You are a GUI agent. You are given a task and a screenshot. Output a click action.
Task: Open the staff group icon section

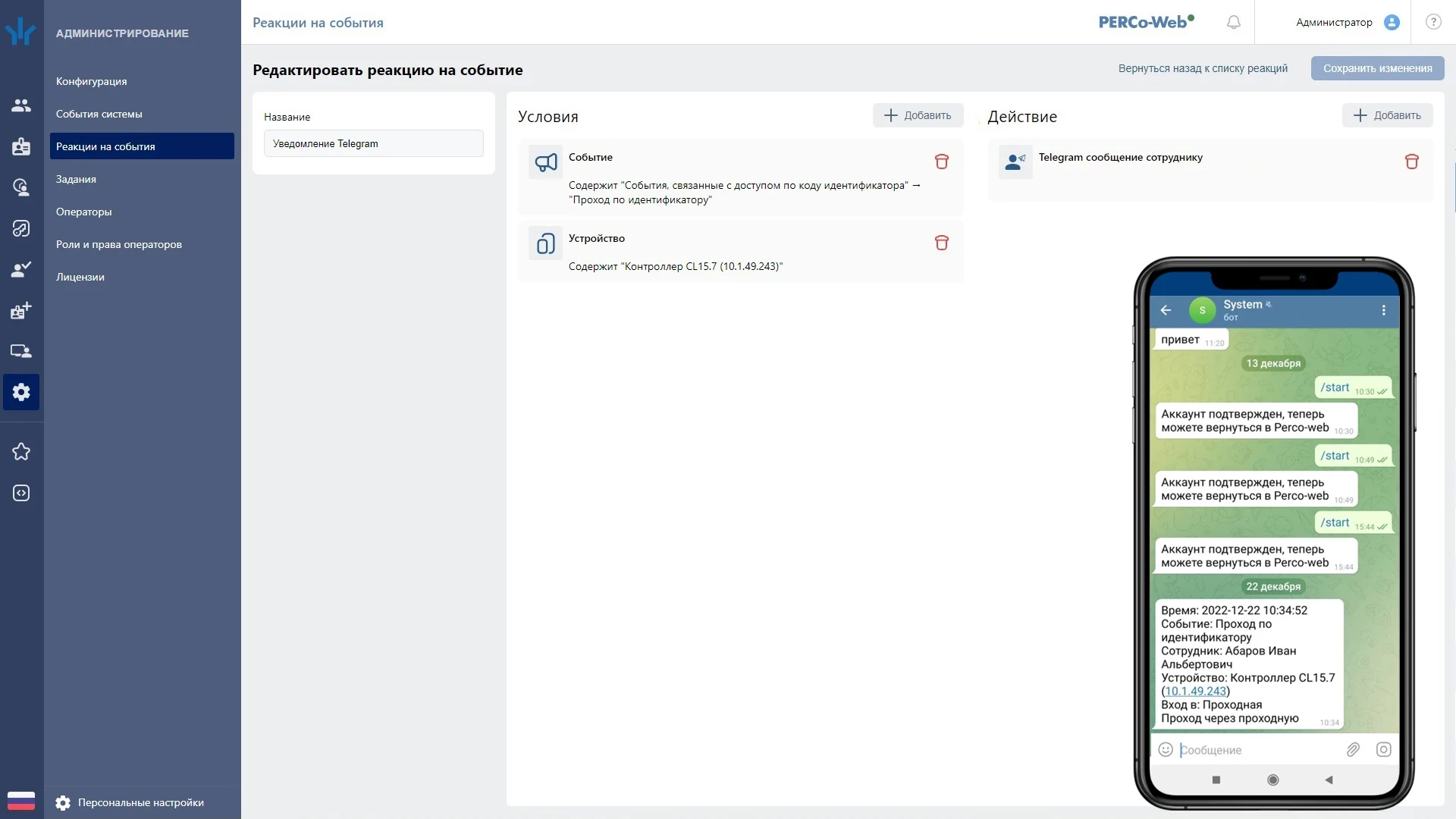coord(21,105)
